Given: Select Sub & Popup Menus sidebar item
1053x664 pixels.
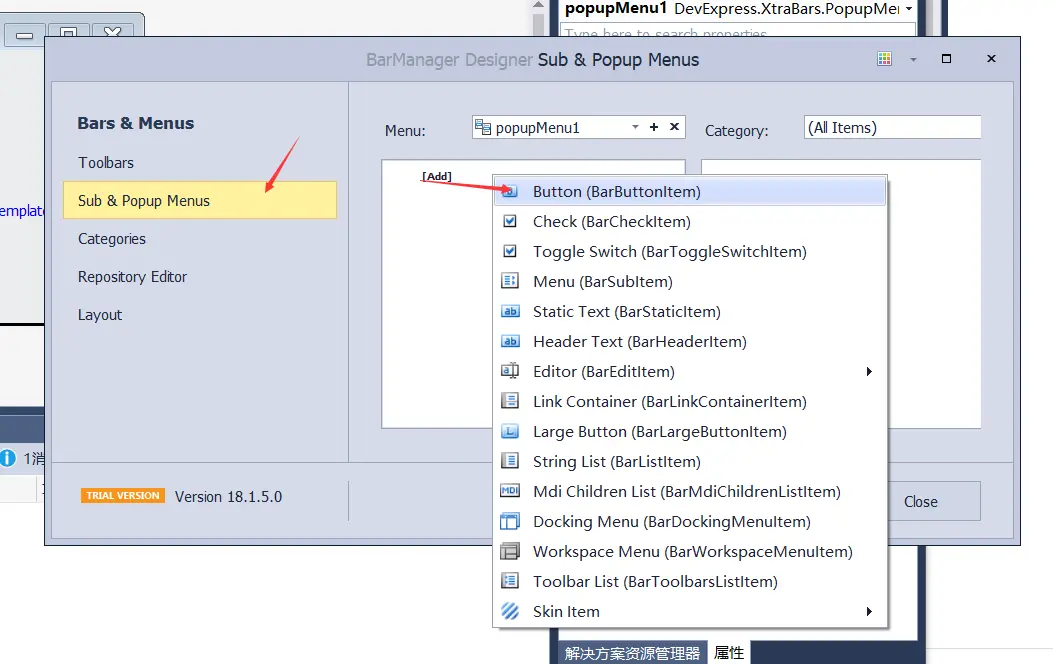Looking at the screenshot, I should [x=199, y=200].
